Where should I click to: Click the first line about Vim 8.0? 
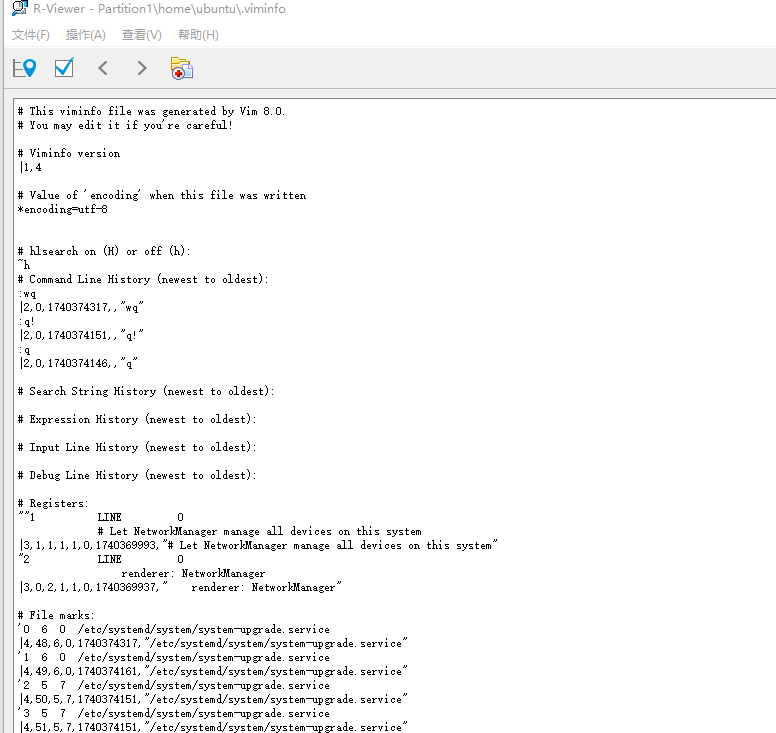click(151, 111)
